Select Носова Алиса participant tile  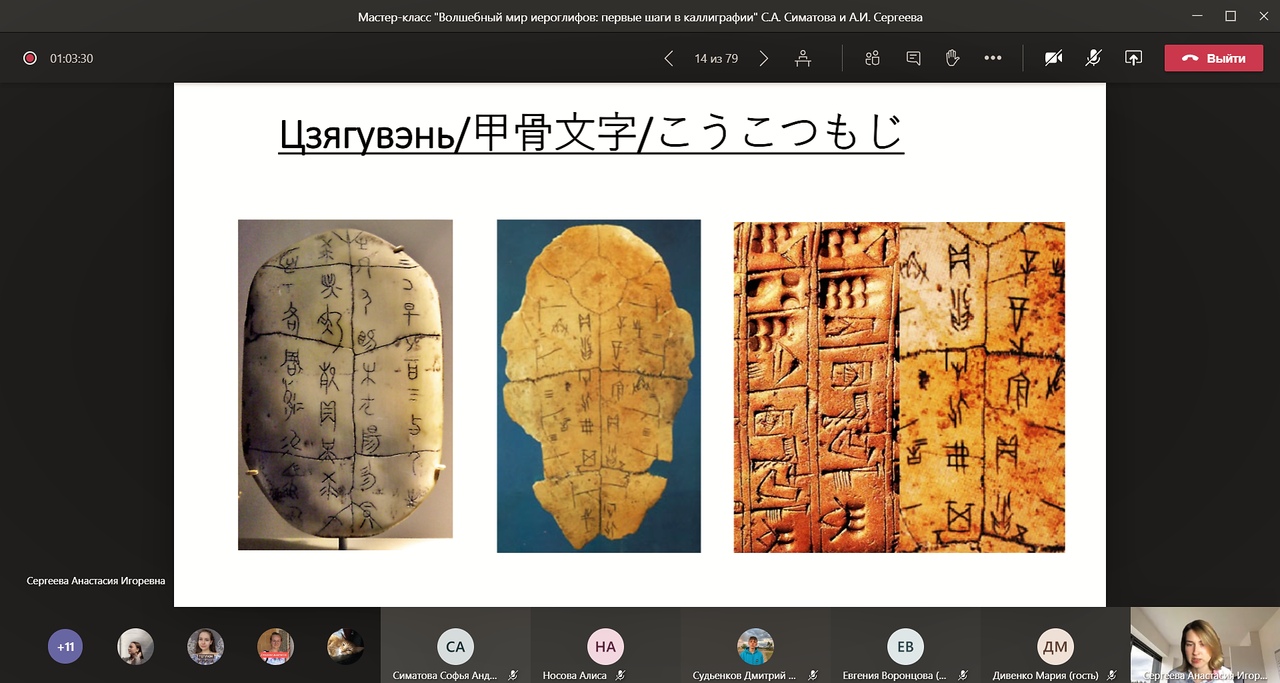point(605,647)
